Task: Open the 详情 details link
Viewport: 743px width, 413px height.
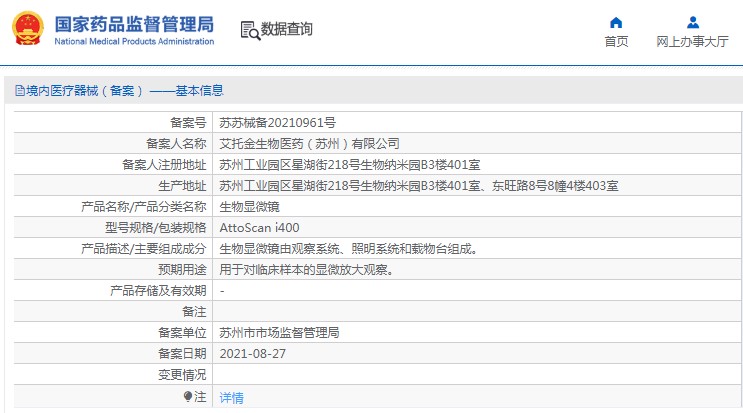Action: click(x=231, y=397)
